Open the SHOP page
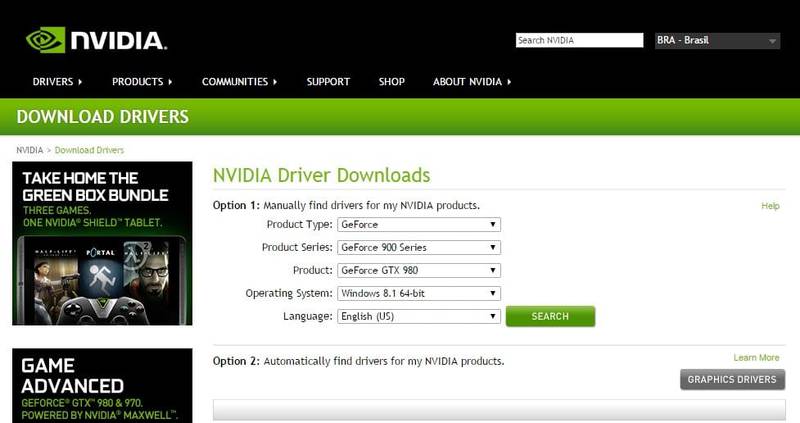The width and height of the screenshot is (800, 423). pos(391,82)
